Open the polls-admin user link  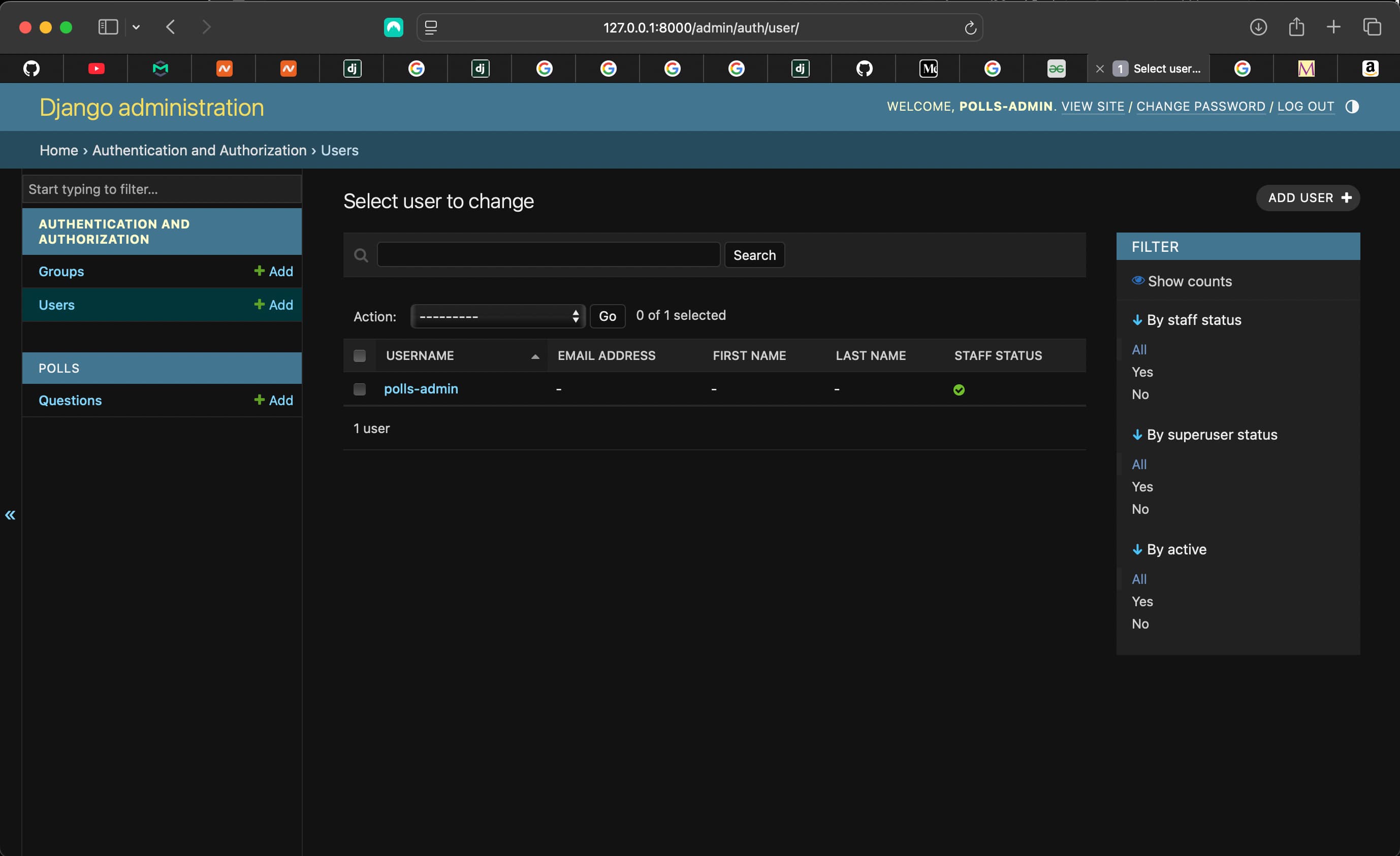[x=421, y=389]
